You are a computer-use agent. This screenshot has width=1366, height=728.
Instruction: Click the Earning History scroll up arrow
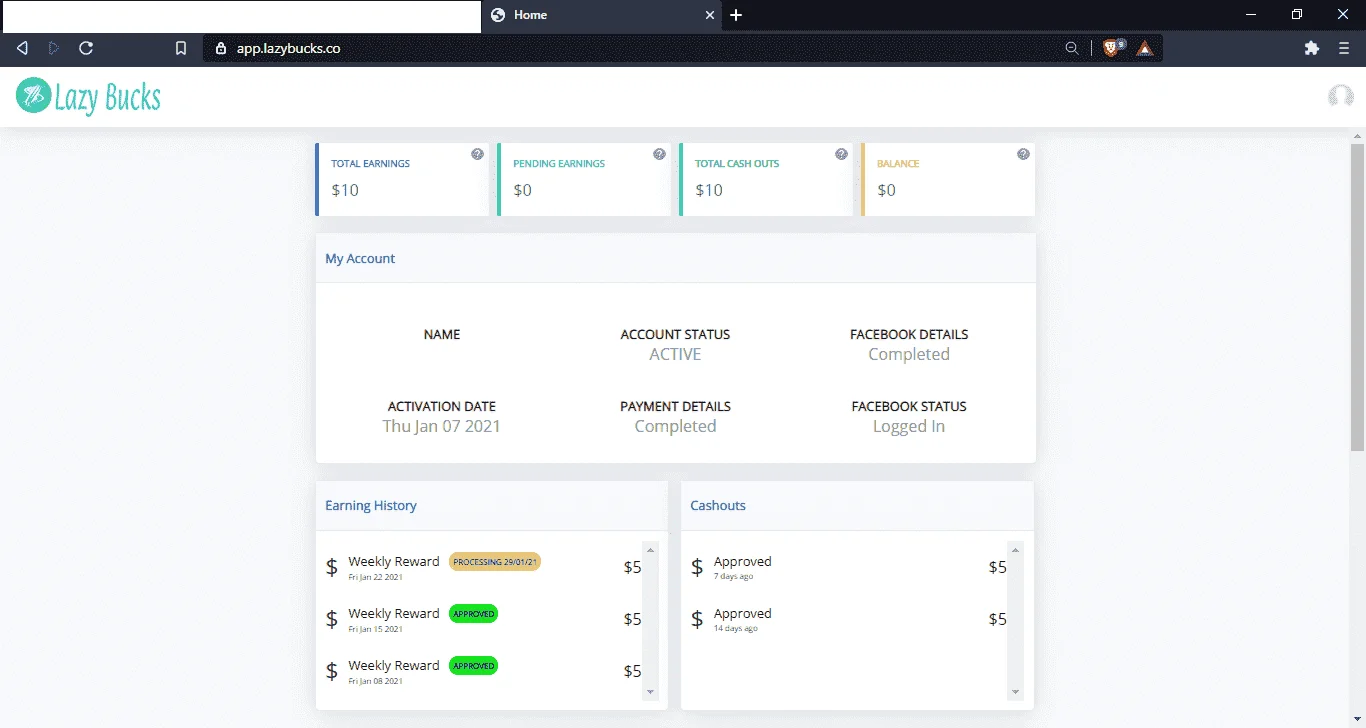coord(650,549)
